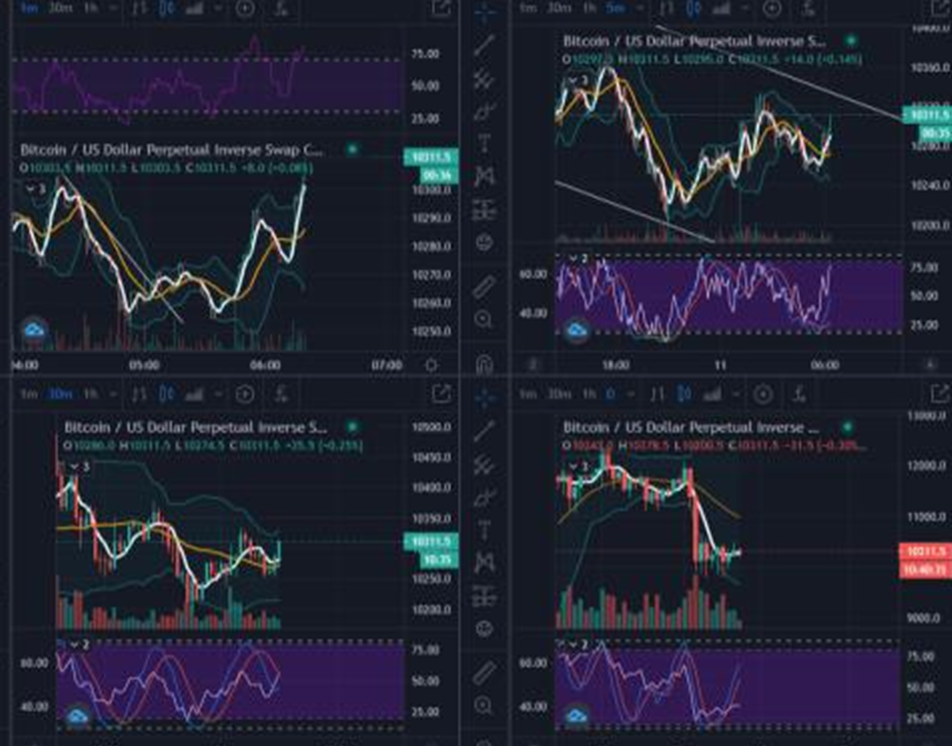
Task: Pick the pitchfork tool beside the daily chart
Action: coord(484,466)
